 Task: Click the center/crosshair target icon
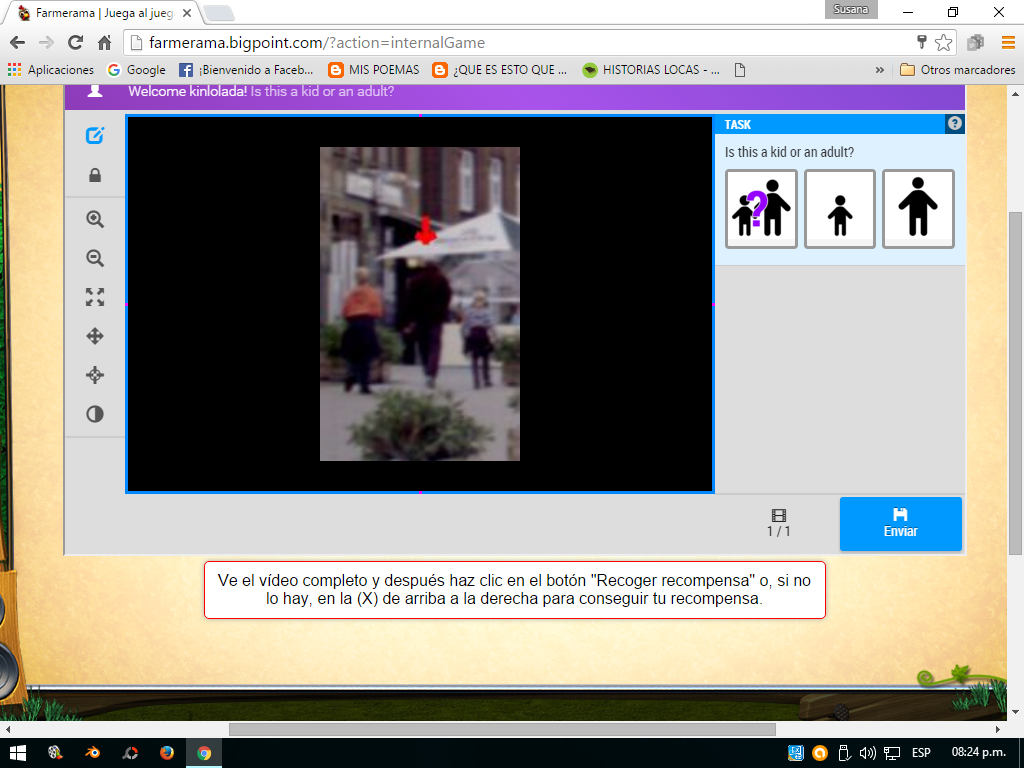(x=95, y=375)
